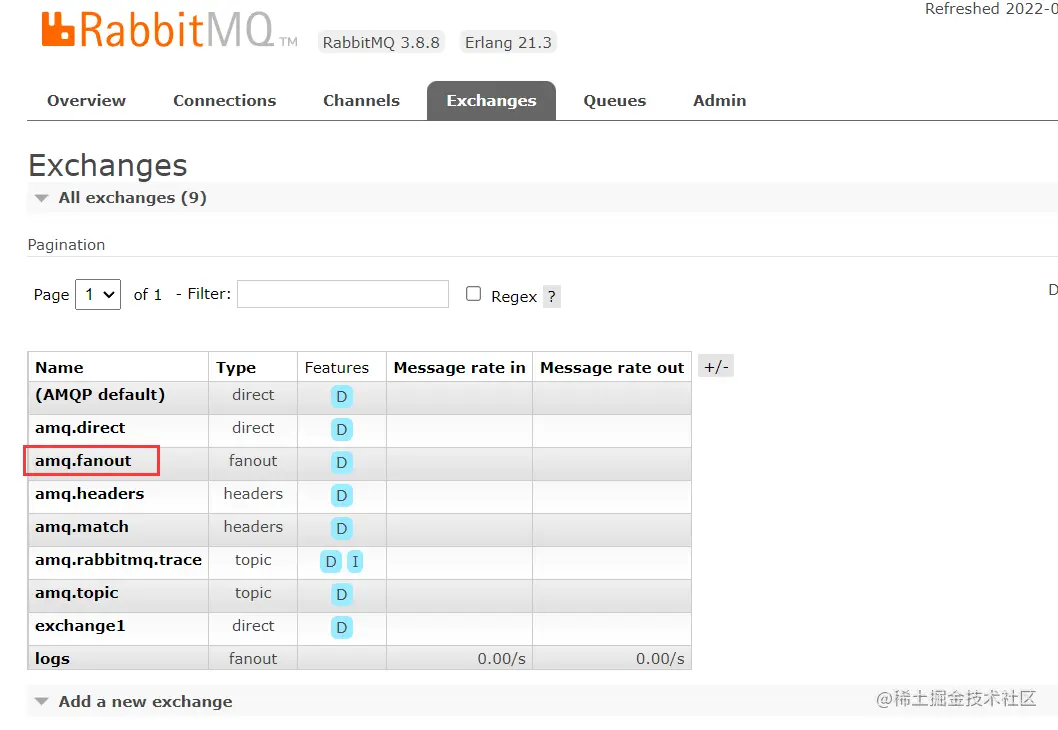
Task: Click the D badge in amq.rabbitmq.trace row
Action: click(331, 561)
